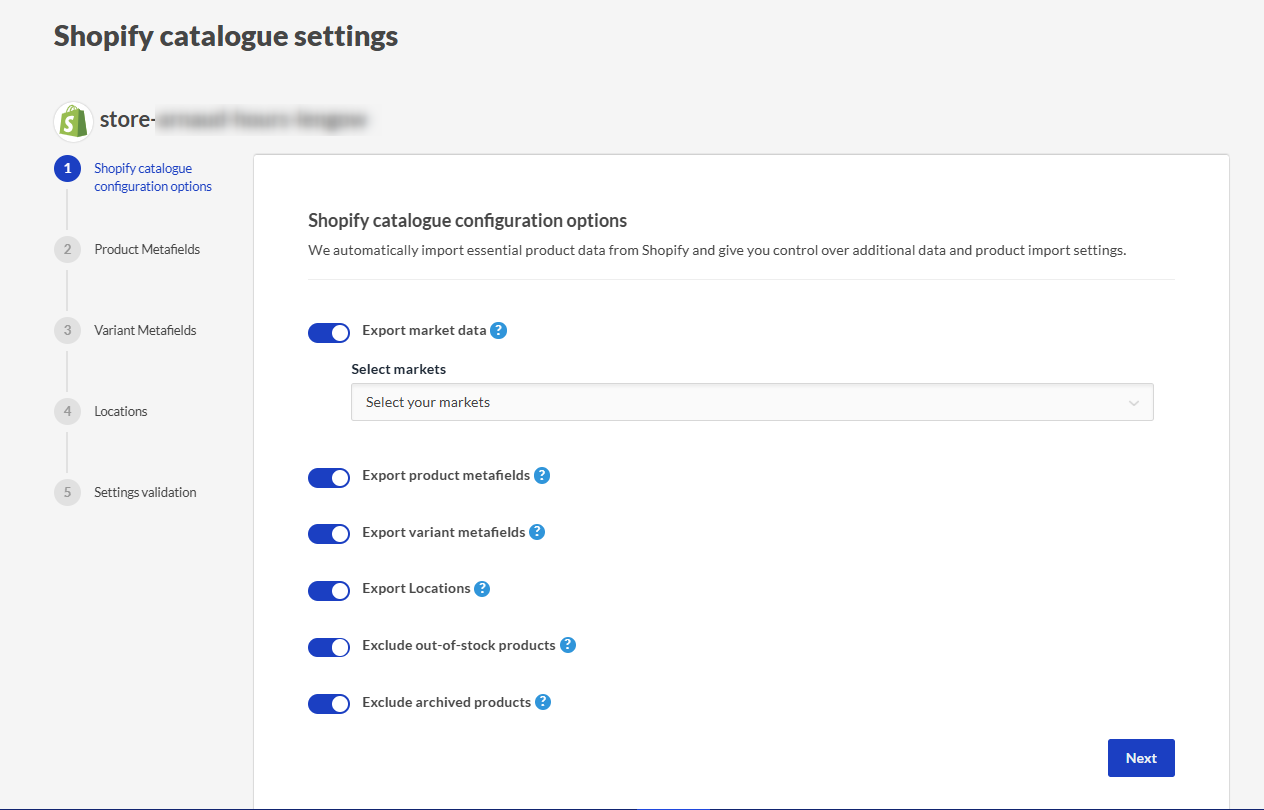Click help icon next to Export variant metafields
This screenshot has width=1264, height=810.
point(537,532)
